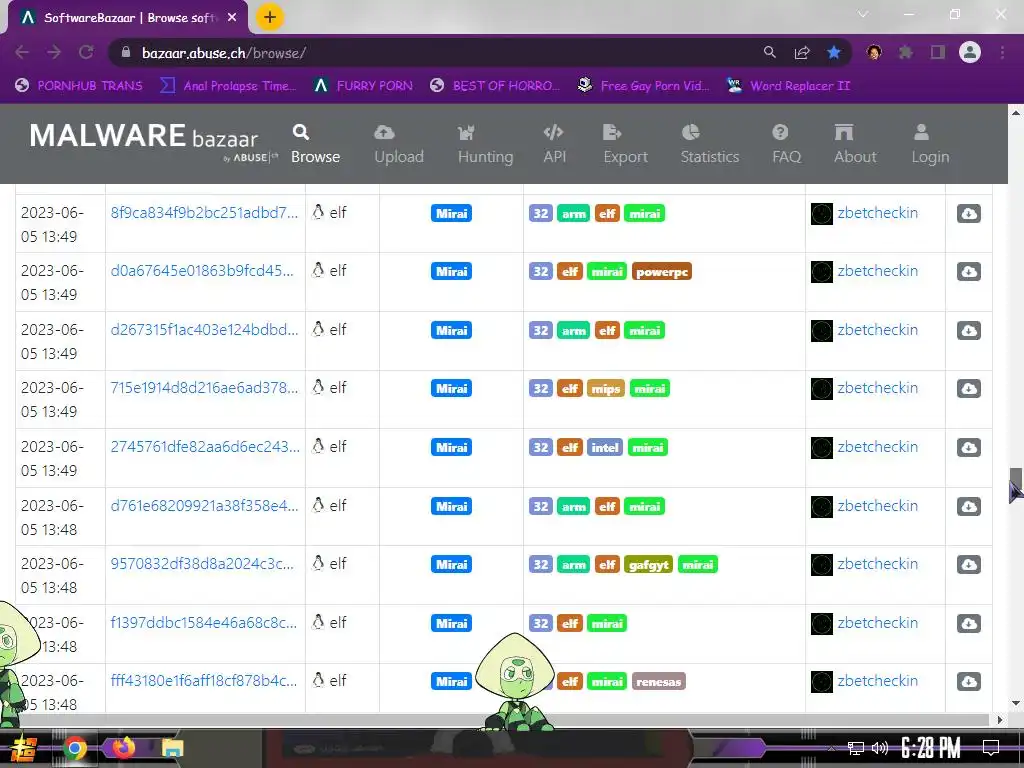1024x768 pixels.
Task: Open Firefox from the taskbar
Action: 123,747
